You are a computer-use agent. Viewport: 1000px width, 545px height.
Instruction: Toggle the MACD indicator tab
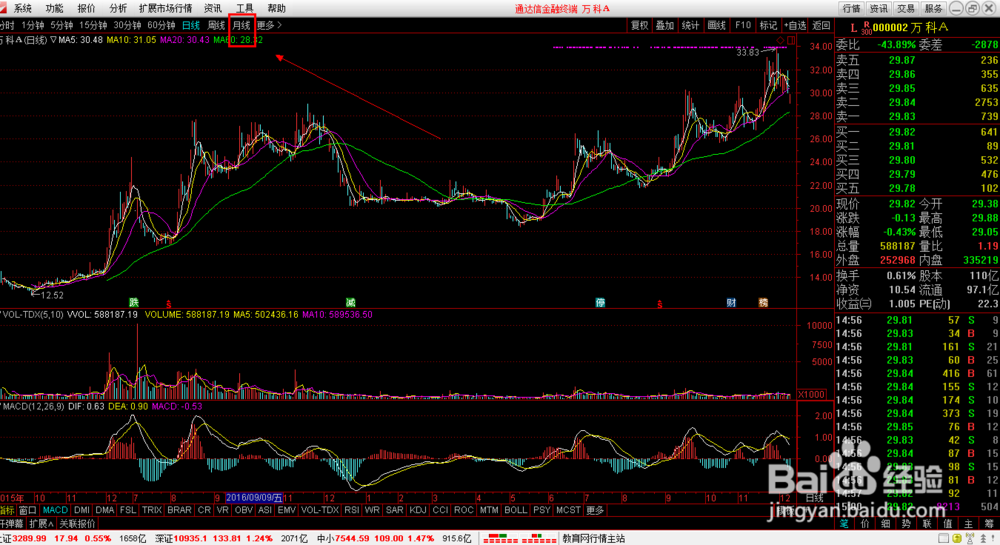(55, 510)
